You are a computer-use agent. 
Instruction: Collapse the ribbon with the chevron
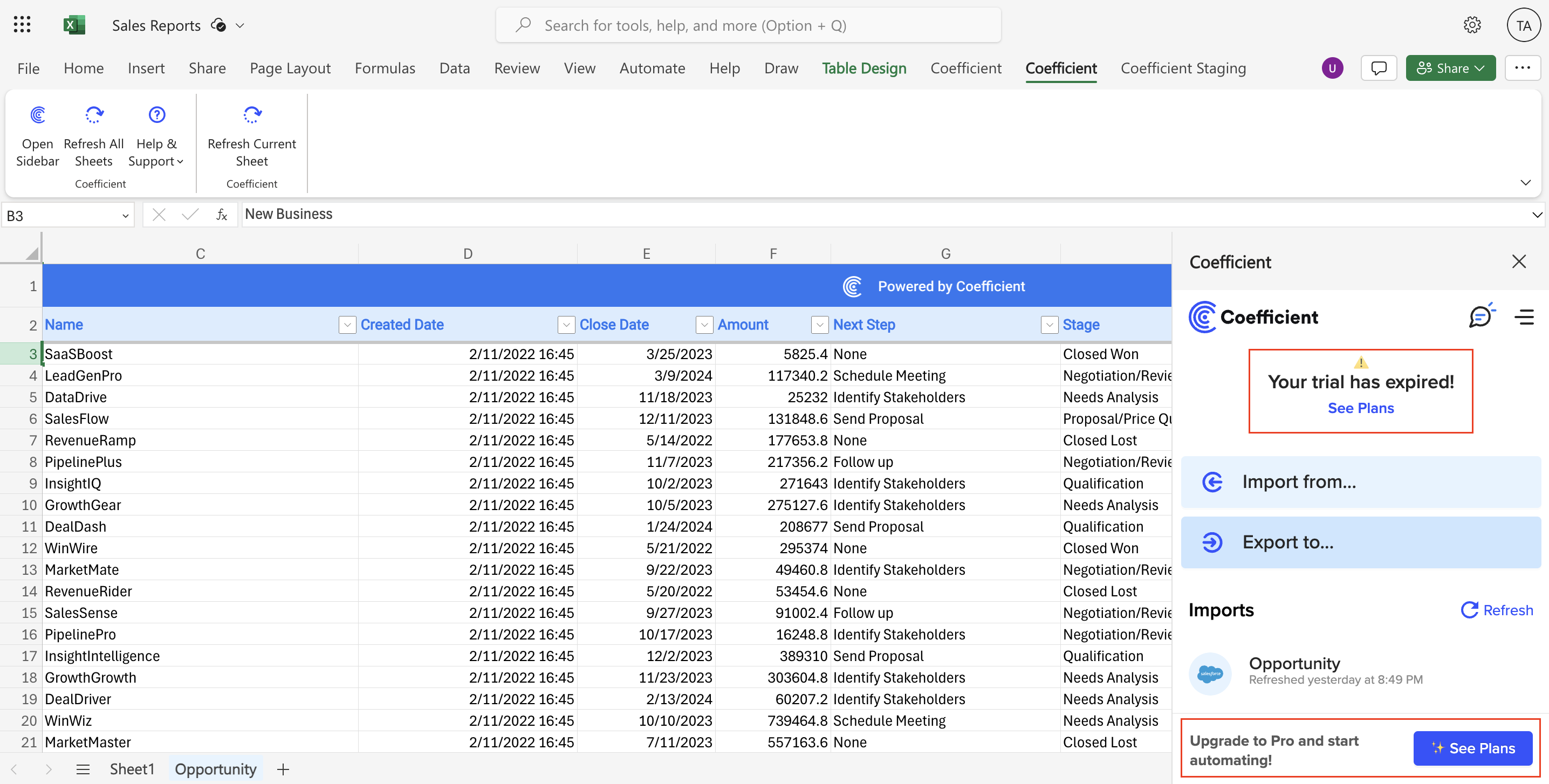(1525, 183)
